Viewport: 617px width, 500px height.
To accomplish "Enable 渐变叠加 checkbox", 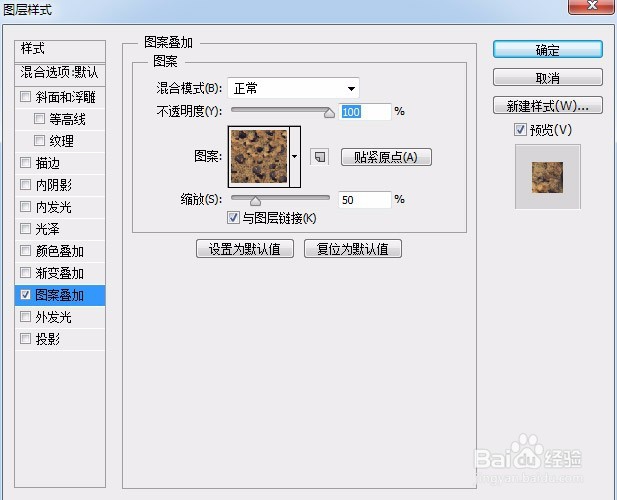I will [x=26, y=273].
